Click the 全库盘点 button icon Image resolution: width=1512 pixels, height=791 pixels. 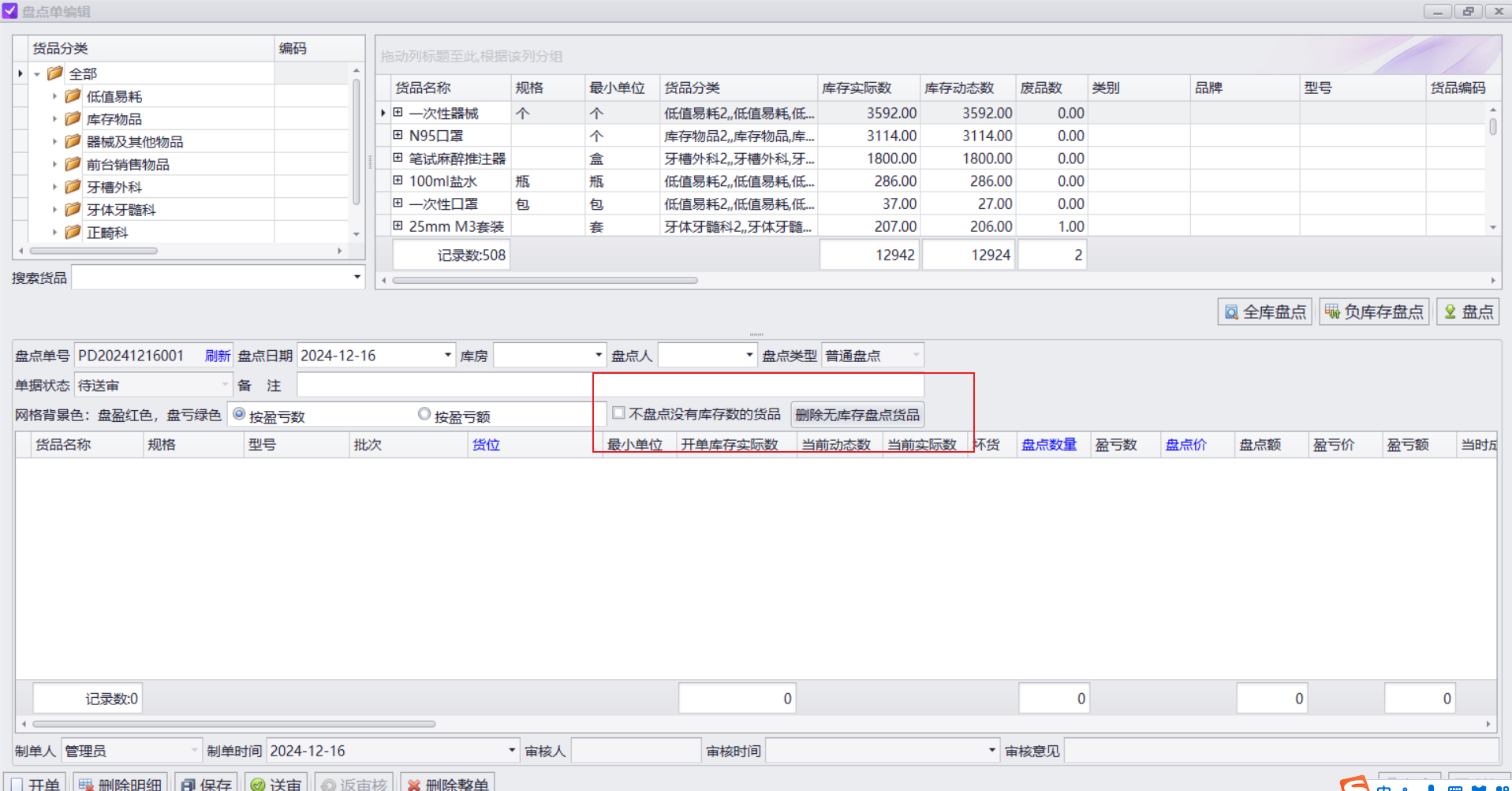(1231, 312)
